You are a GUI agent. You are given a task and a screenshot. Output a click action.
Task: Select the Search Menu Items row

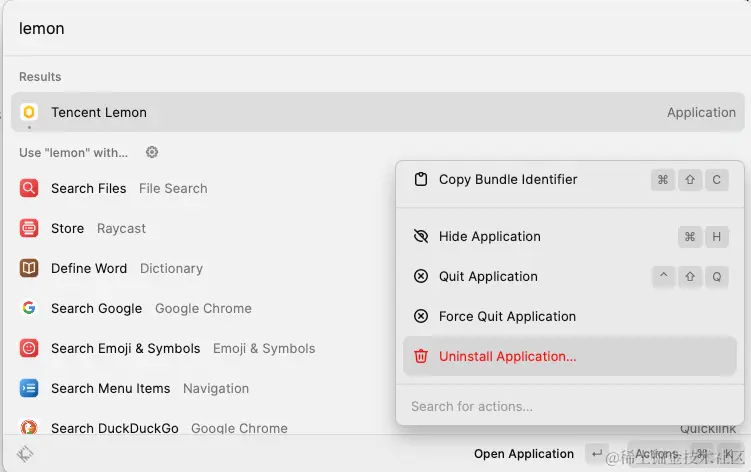coord(201,388)
